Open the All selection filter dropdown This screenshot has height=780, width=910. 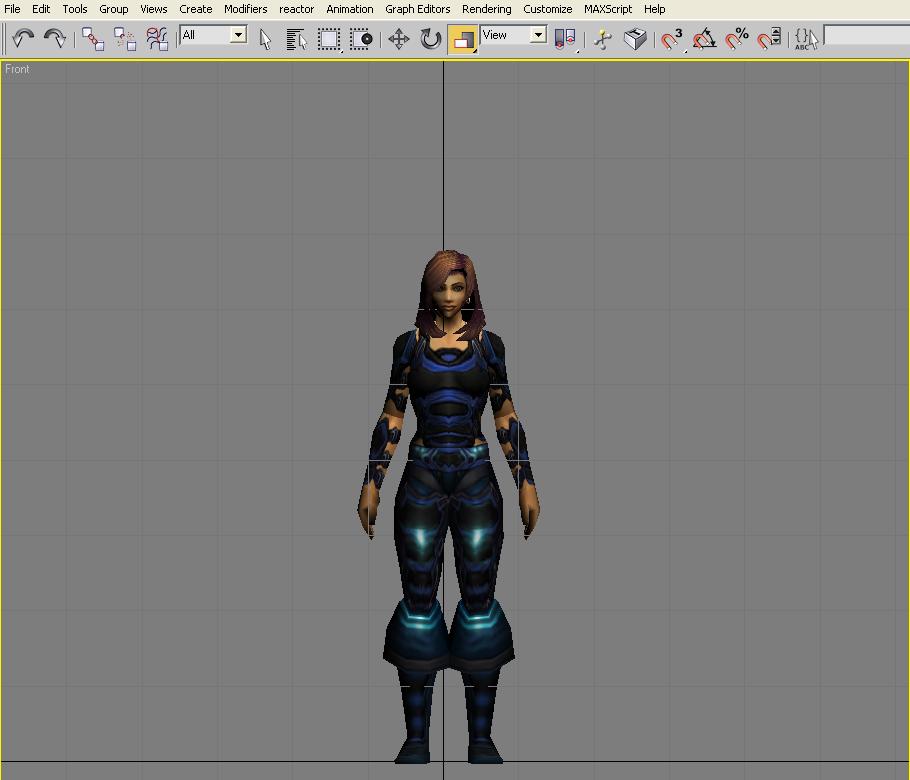214,35
